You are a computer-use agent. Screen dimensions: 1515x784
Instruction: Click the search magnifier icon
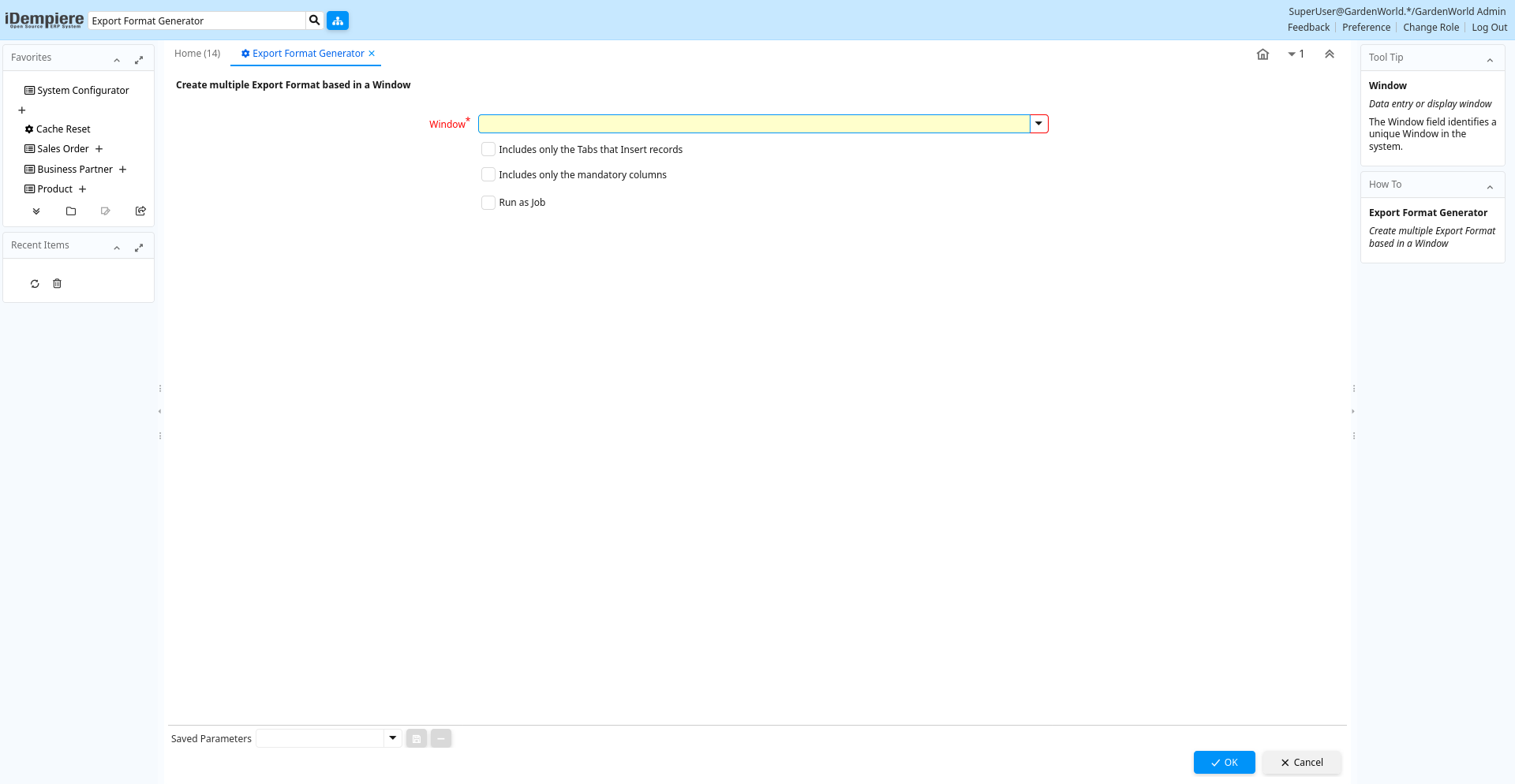click(x=314, y=21)
